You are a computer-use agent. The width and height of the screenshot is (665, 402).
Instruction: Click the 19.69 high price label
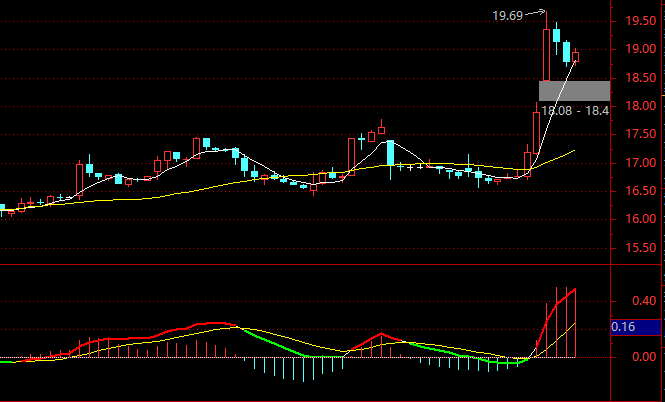point(507,15)
